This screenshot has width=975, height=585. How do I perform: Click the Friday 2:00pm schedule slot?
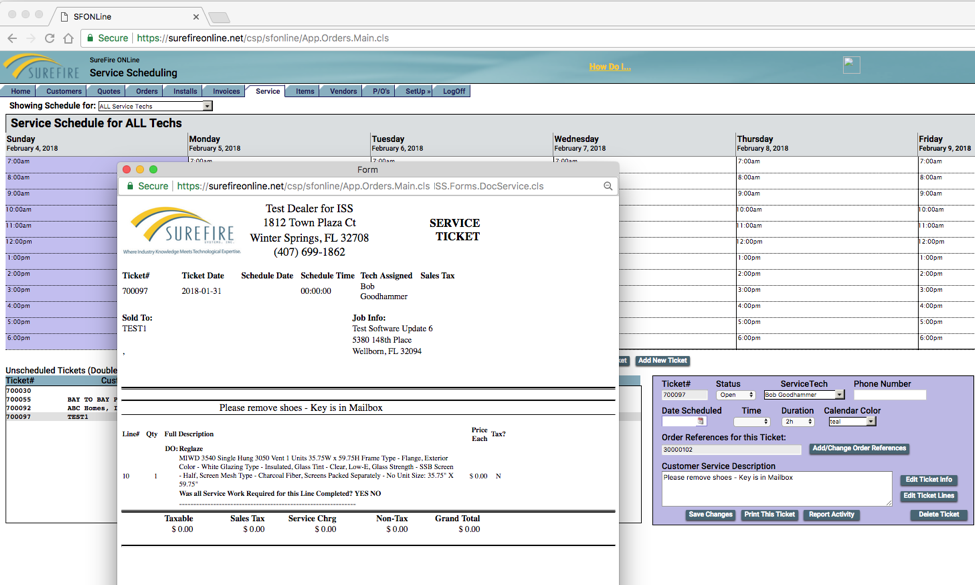[x=946, y=277]
